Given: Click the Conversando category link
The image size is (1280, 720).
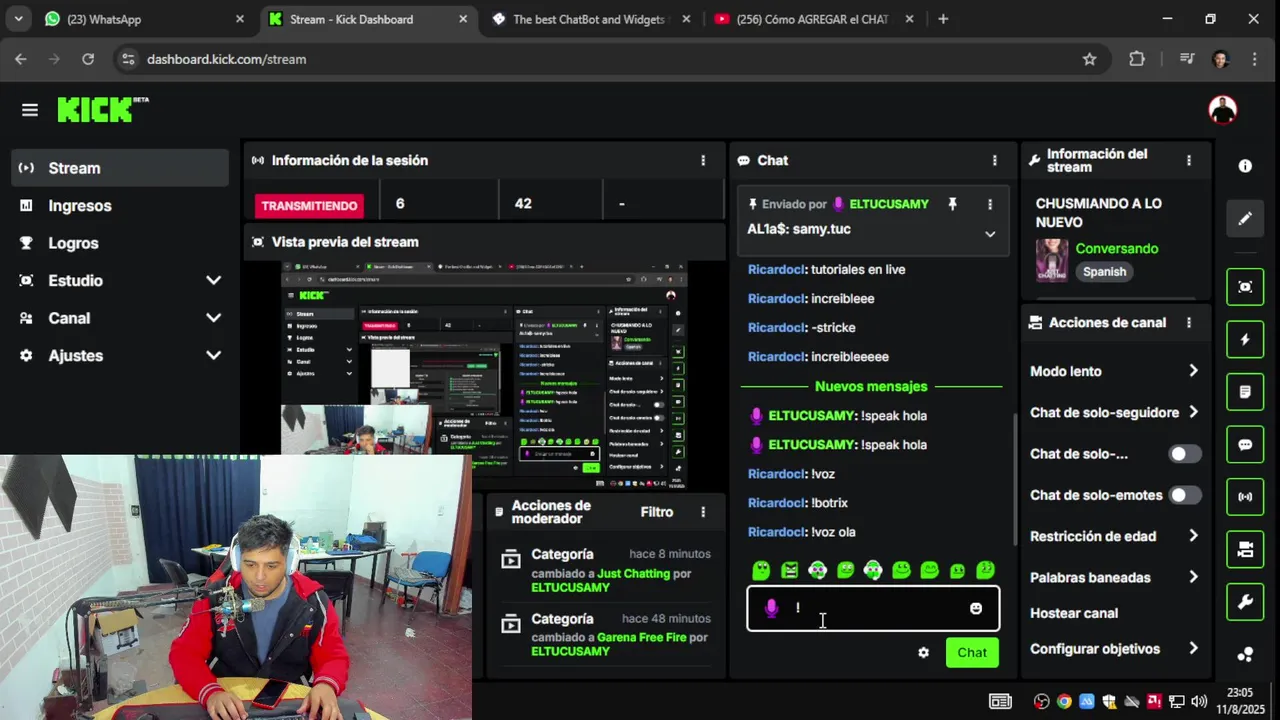Looking at the screenshot, I should pyautogui.click(x=1117, y=249).
